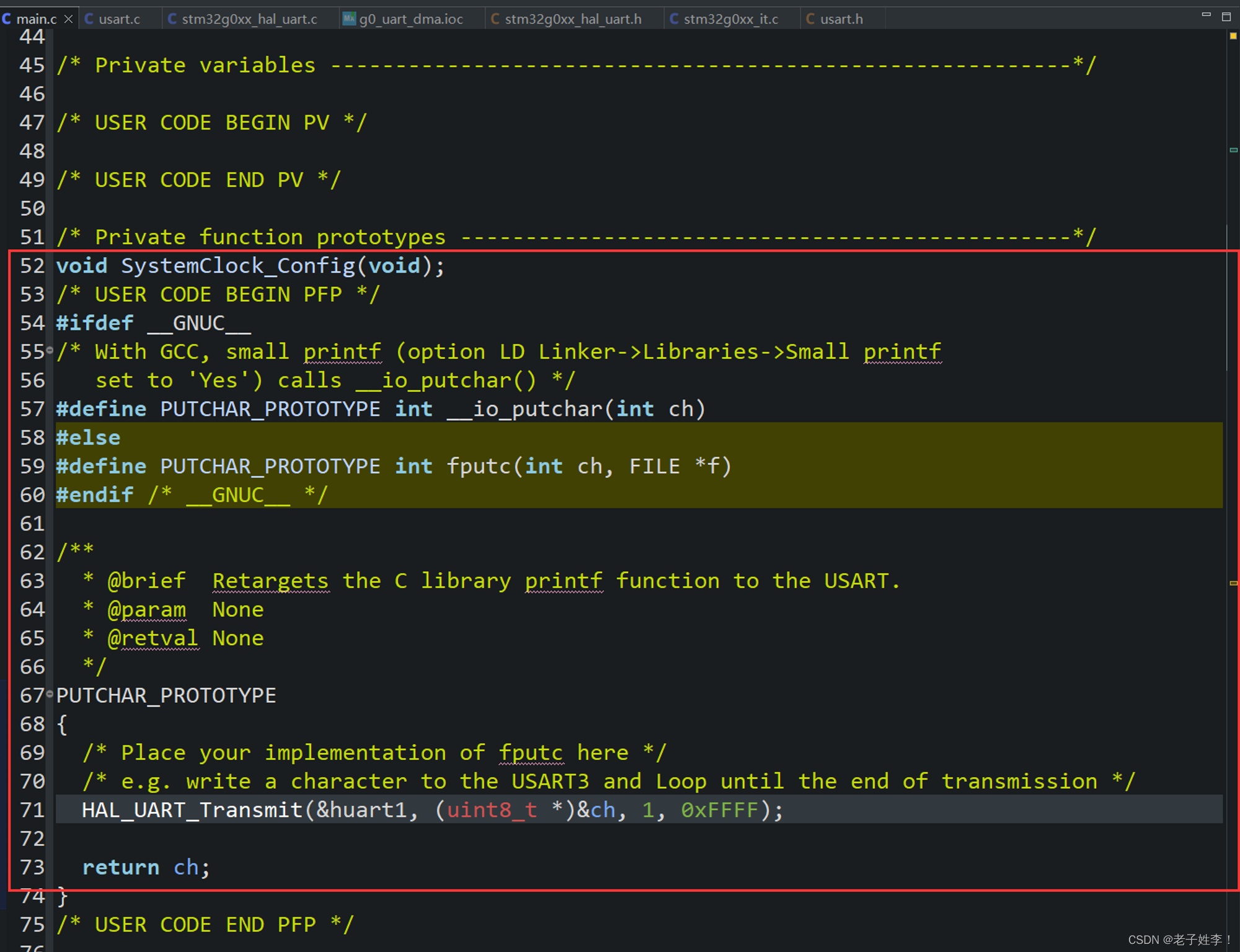Image resolution: width=1240 pixels, height=952 pixels.
Task: Click the C file icon on usart.c tab
Action: click(89, 19)
